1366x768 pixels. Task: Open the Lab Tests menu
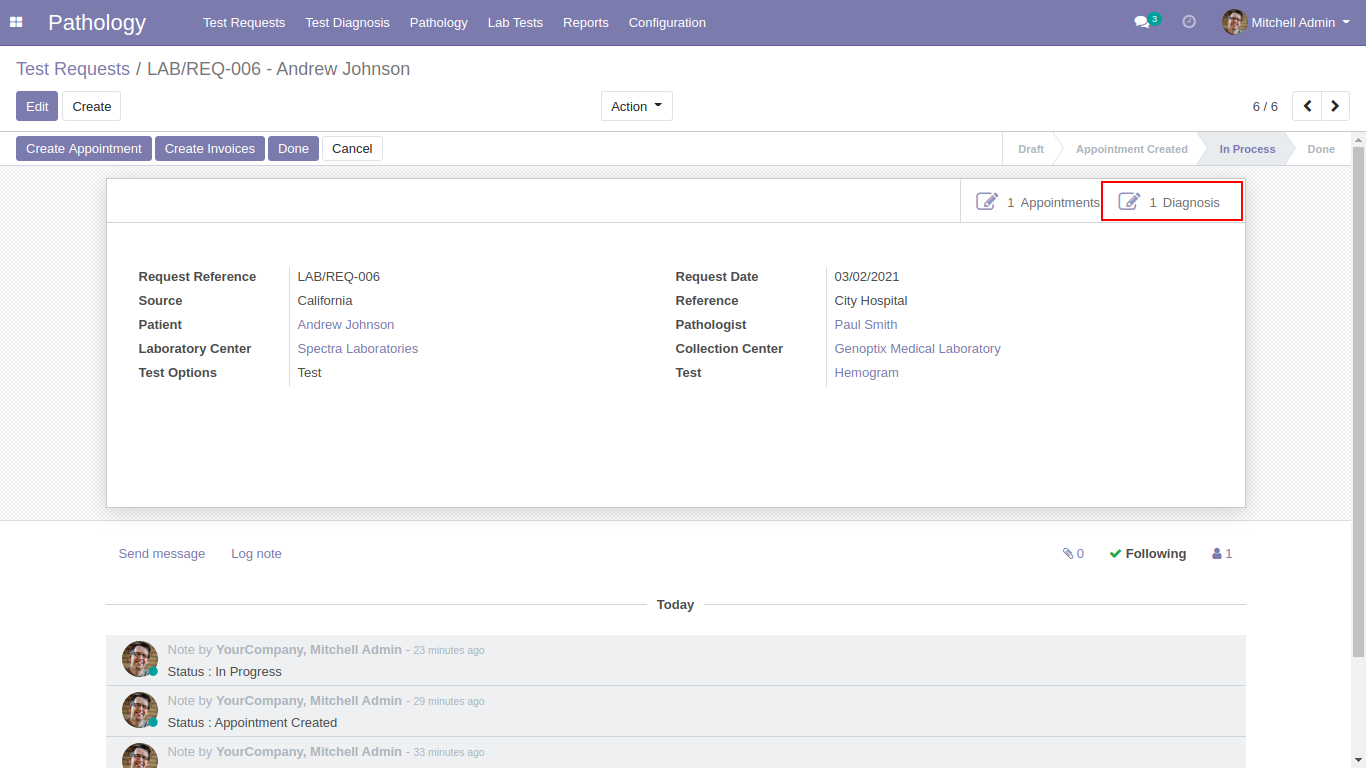(515, 22)
